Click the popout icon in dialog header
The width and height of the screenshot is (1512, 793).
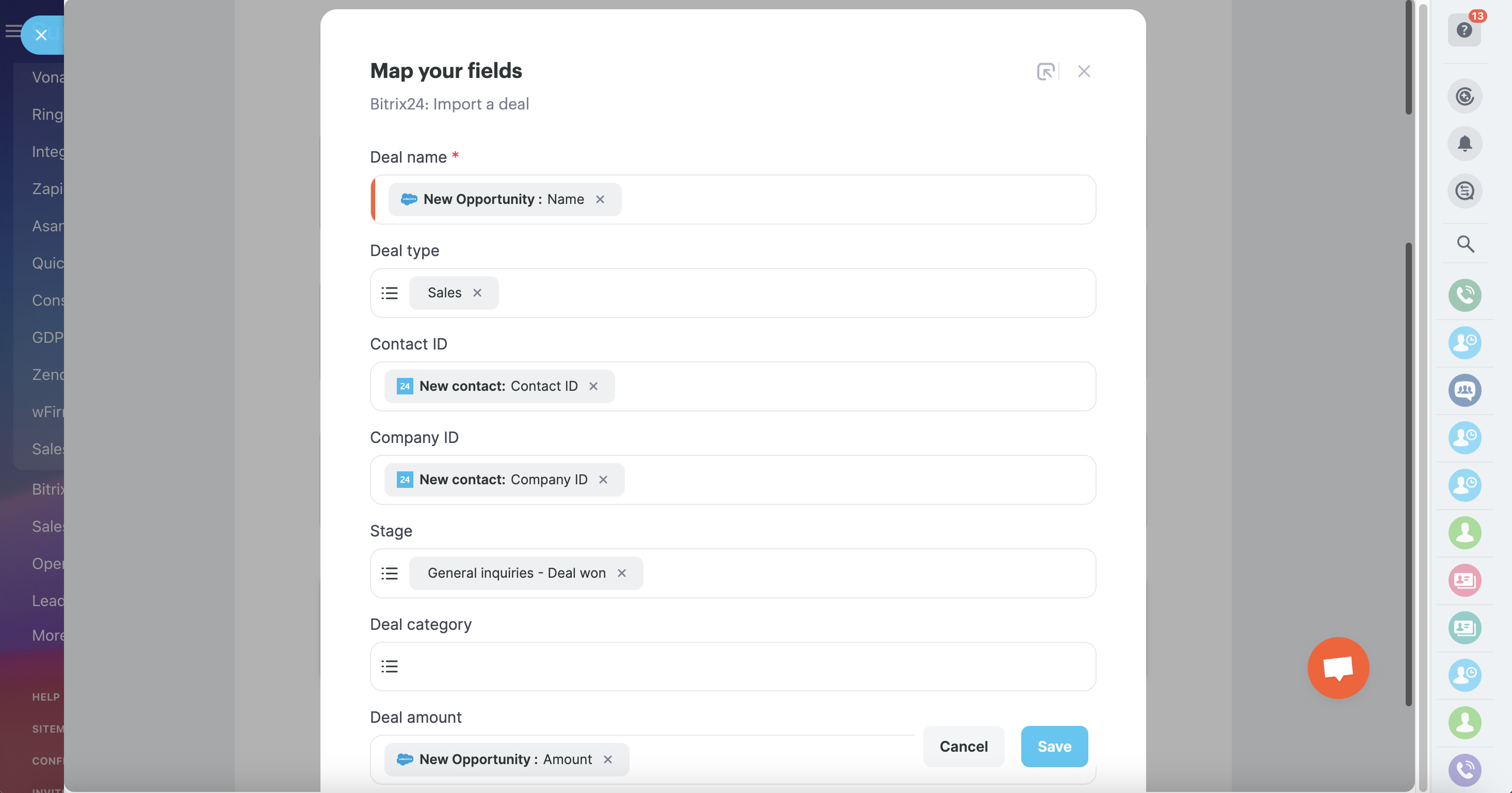pyautogui.click(x=1045, y=72)
